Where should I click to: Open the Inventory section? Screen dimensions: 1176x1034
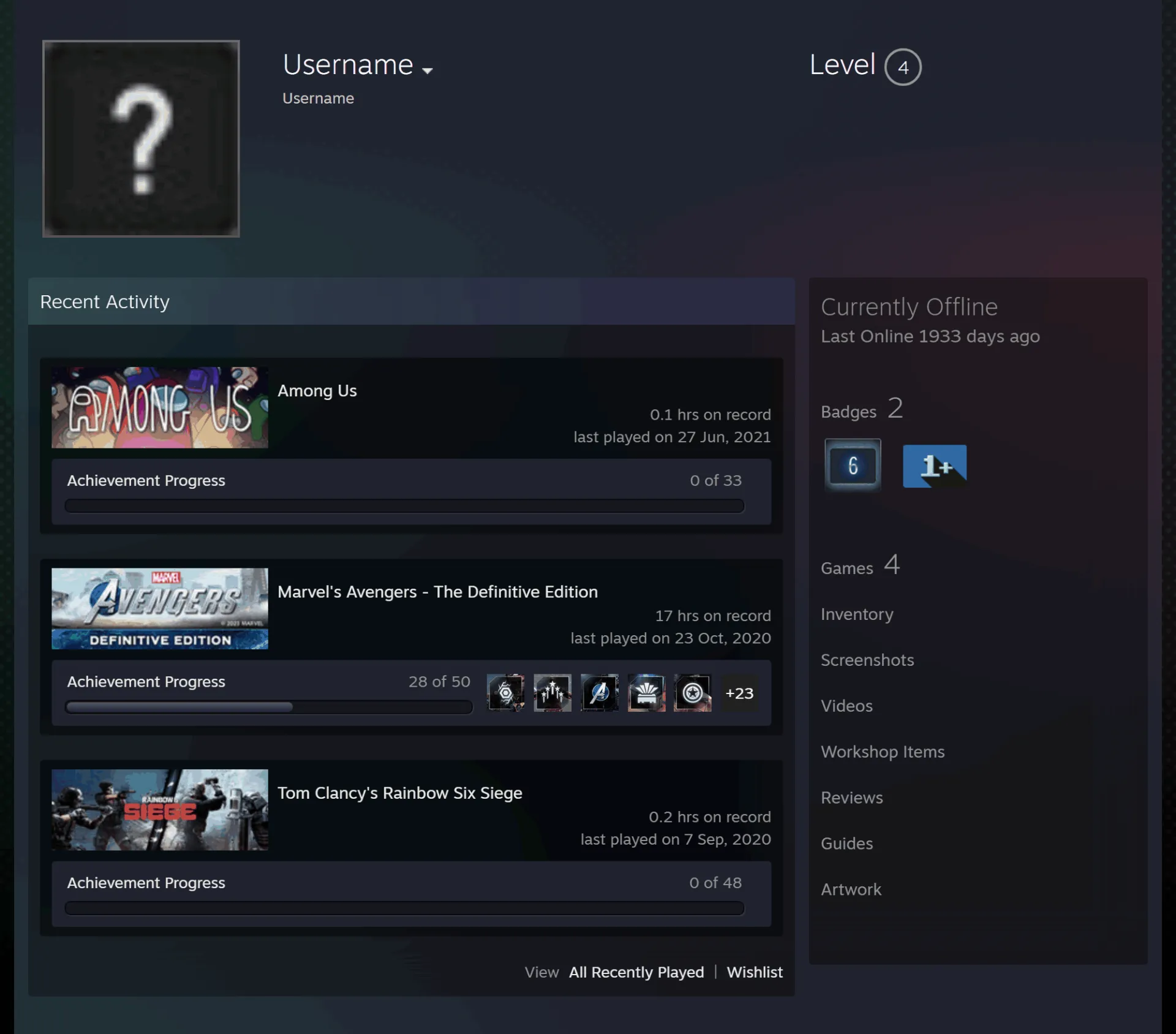tap(857, 614)
